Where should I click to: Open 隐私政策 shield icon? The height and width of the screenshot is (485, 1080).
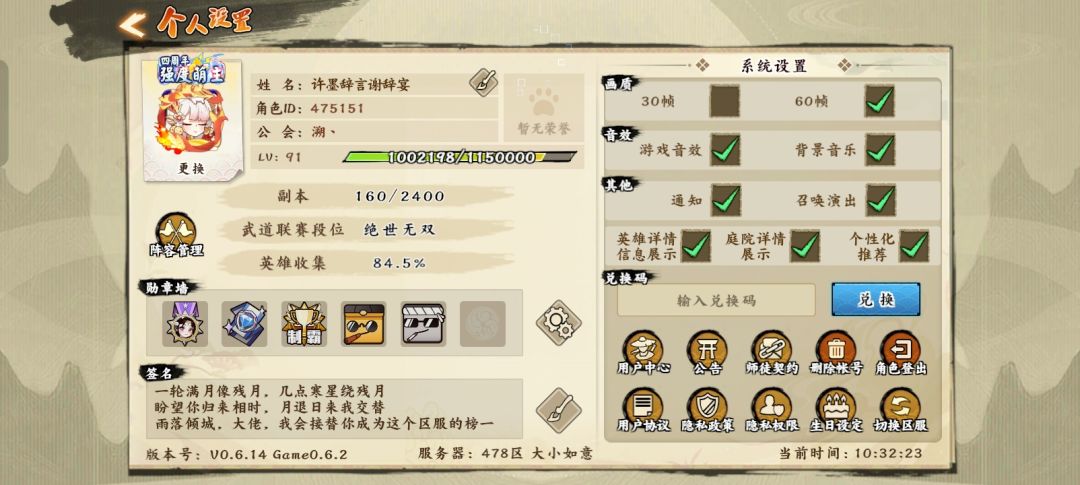click(707, 410)
